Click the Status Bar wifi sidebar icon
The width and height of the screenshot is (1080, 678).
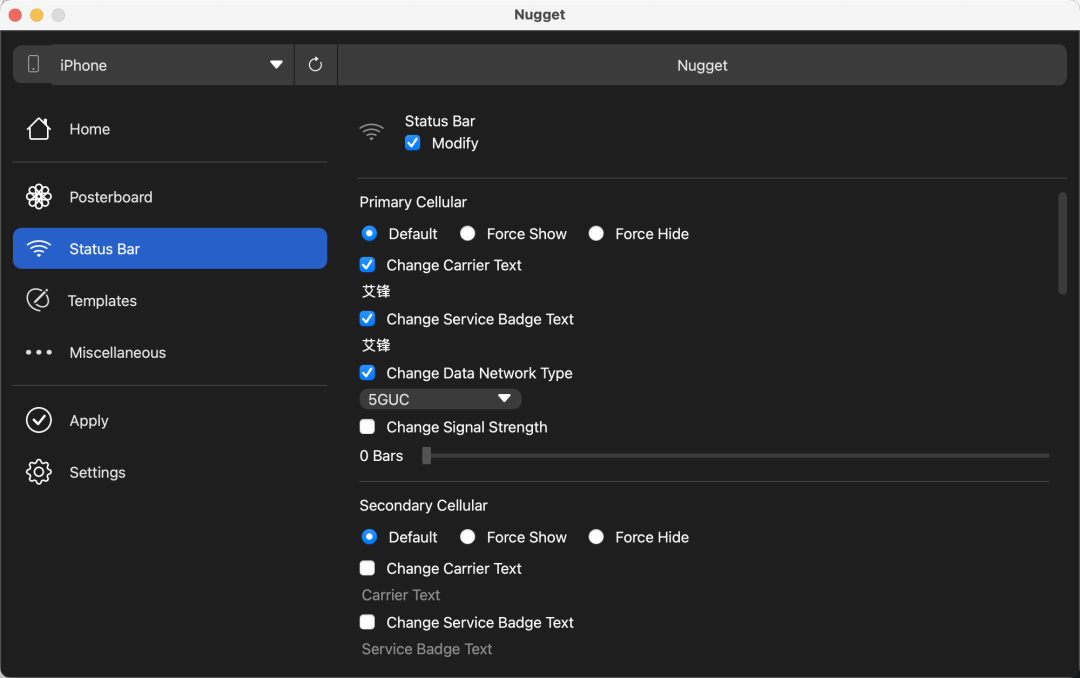[39, 249]
